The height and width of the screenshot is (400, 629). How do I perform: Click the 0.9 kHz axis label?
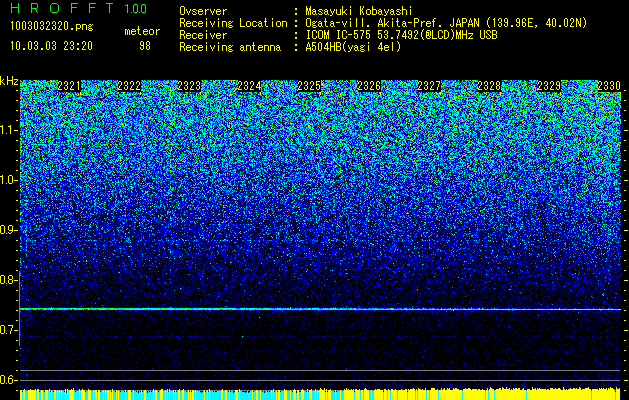click(x=7, y=230)
